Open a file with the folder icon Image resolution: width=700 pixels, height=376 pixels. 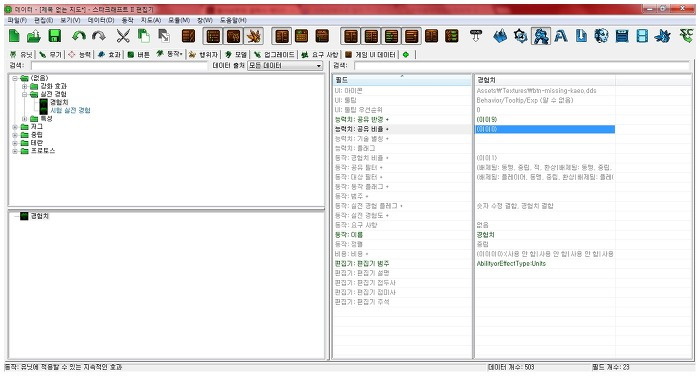click(34, 36)
